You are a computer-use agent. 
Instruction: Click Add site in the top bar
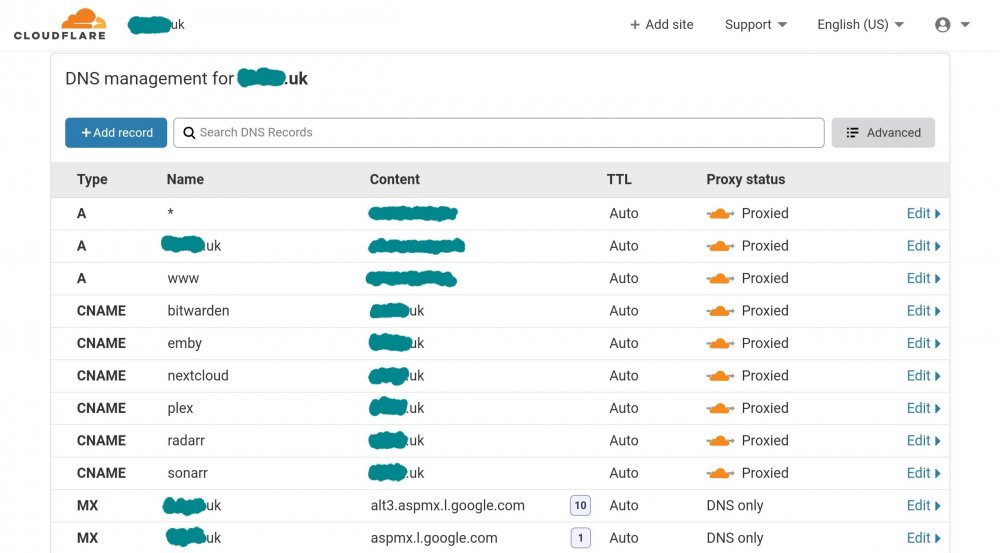click(661, 24)
